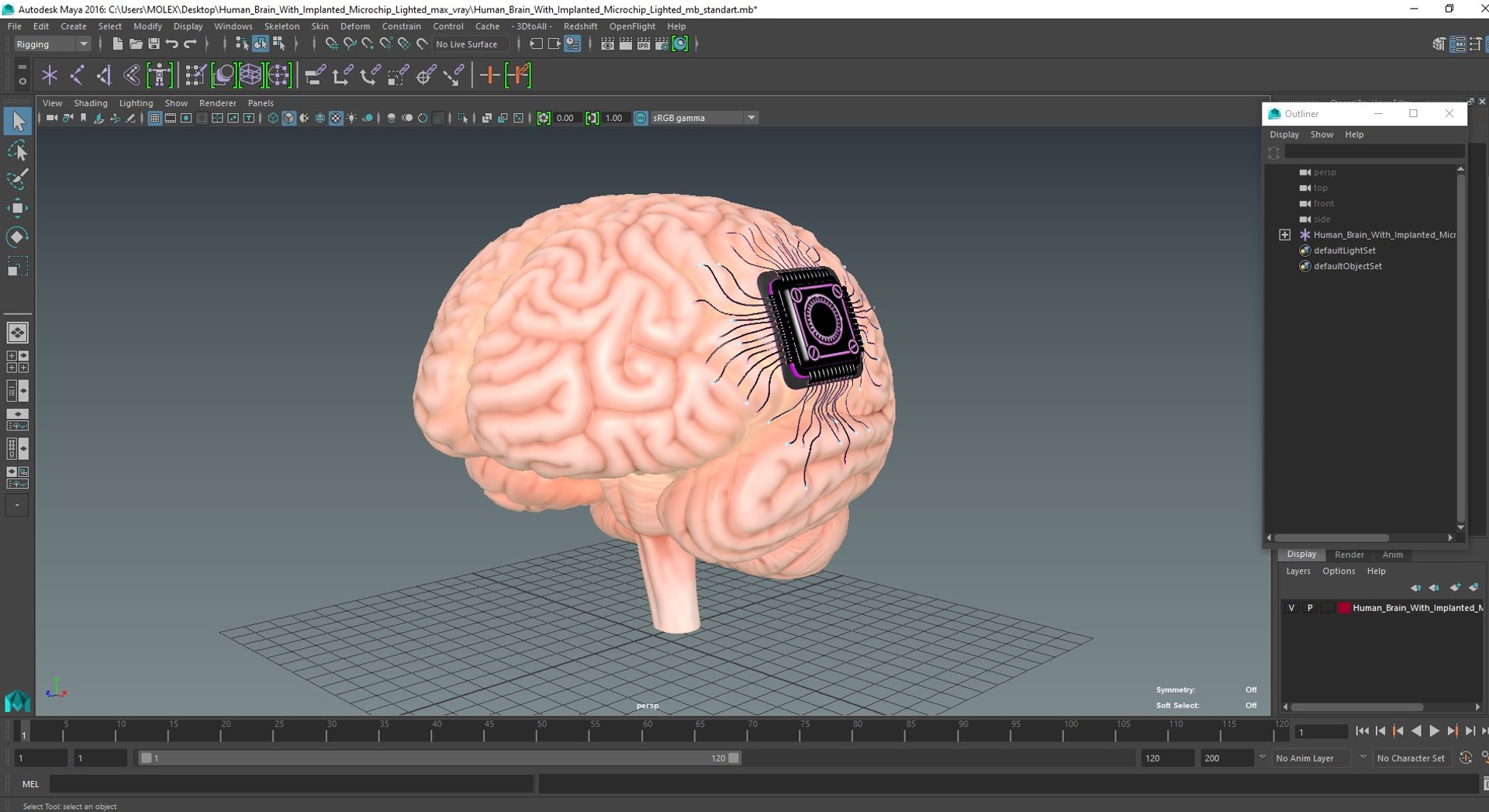Start IPR render from status line

[x=644, y=44]
